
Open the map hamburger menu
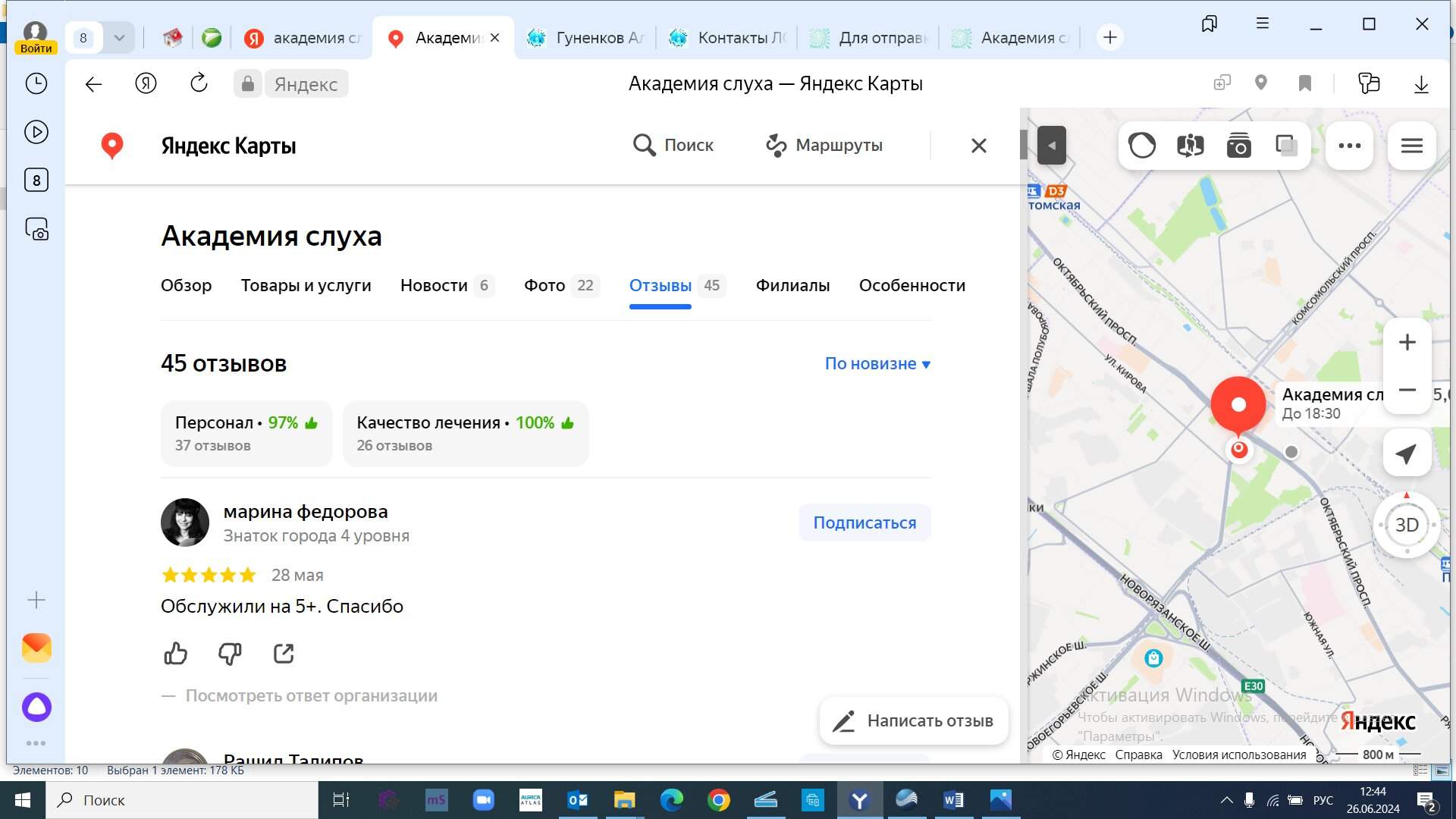pos(1411,146)
